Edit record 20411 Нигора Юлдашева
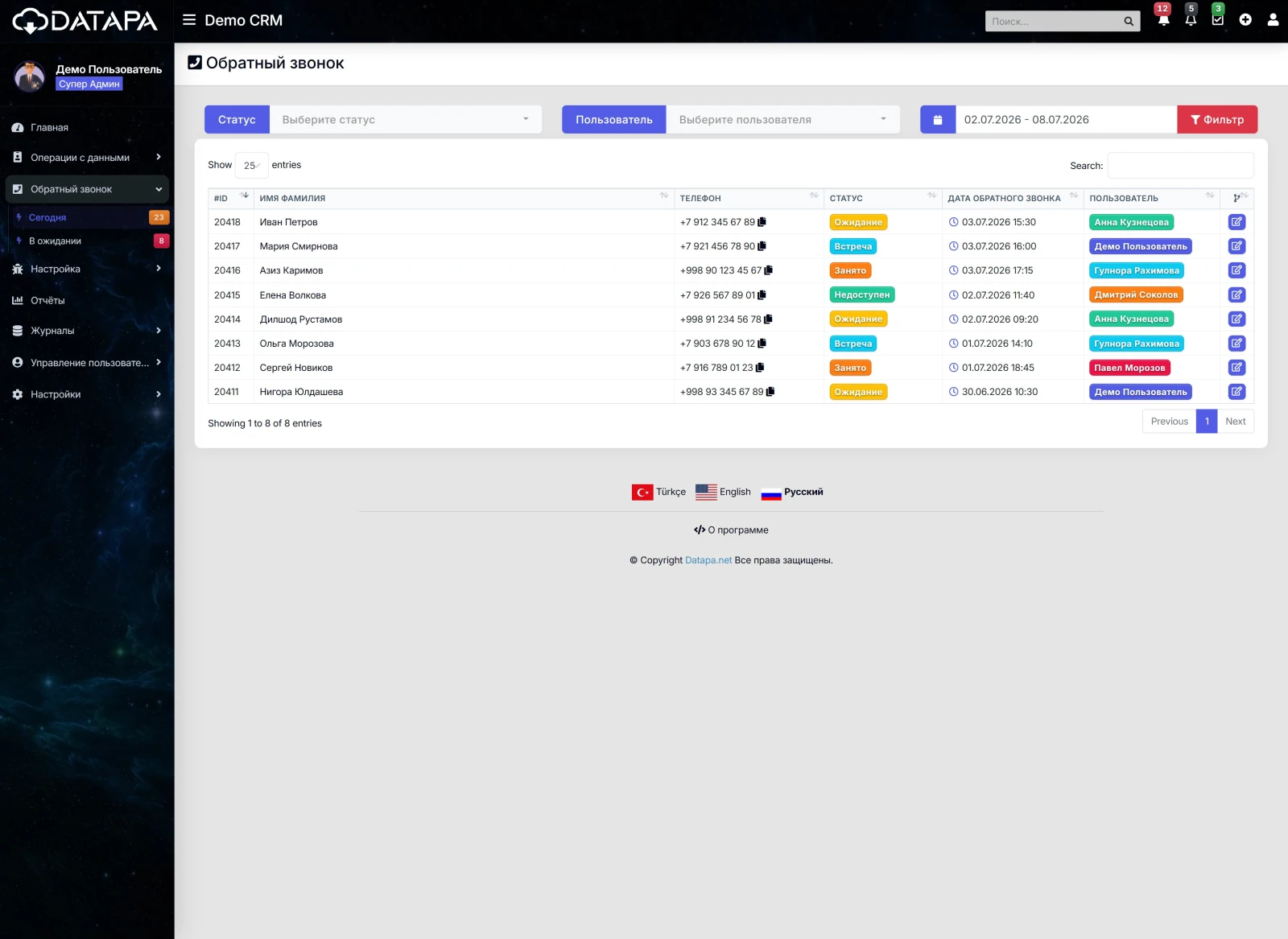The width and height of the screenshot is (1288, 939). click(x=1236, y=392)
